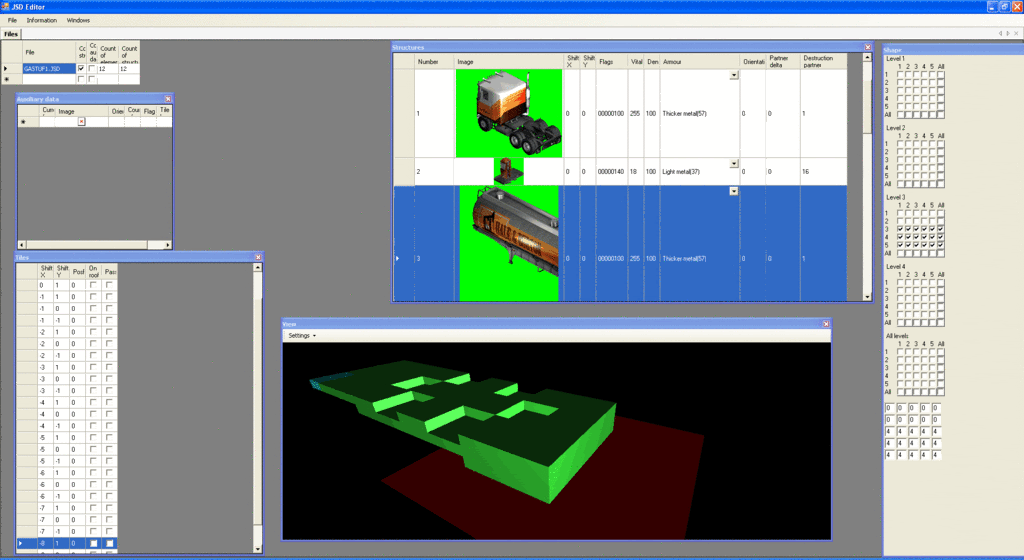Click flags value 00000140
Image resolution: width=1024 pixels, height=560 pixels.
[611, 172]
